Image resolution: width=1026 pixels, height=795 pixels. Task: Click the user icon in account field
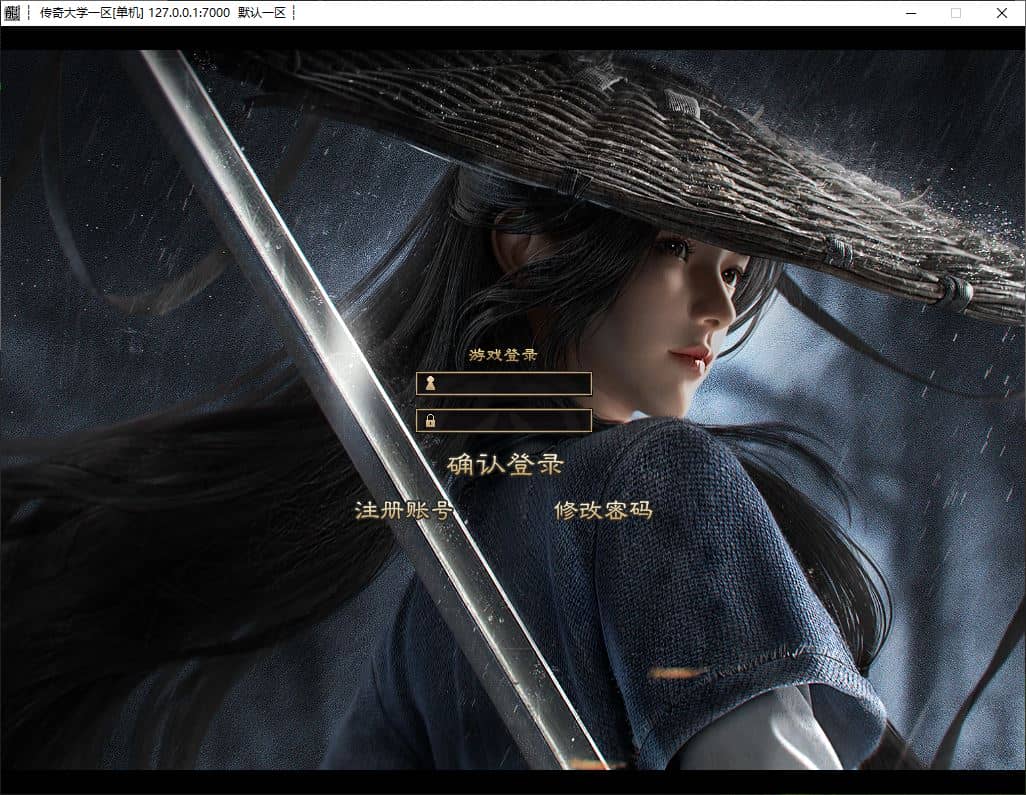430,383
